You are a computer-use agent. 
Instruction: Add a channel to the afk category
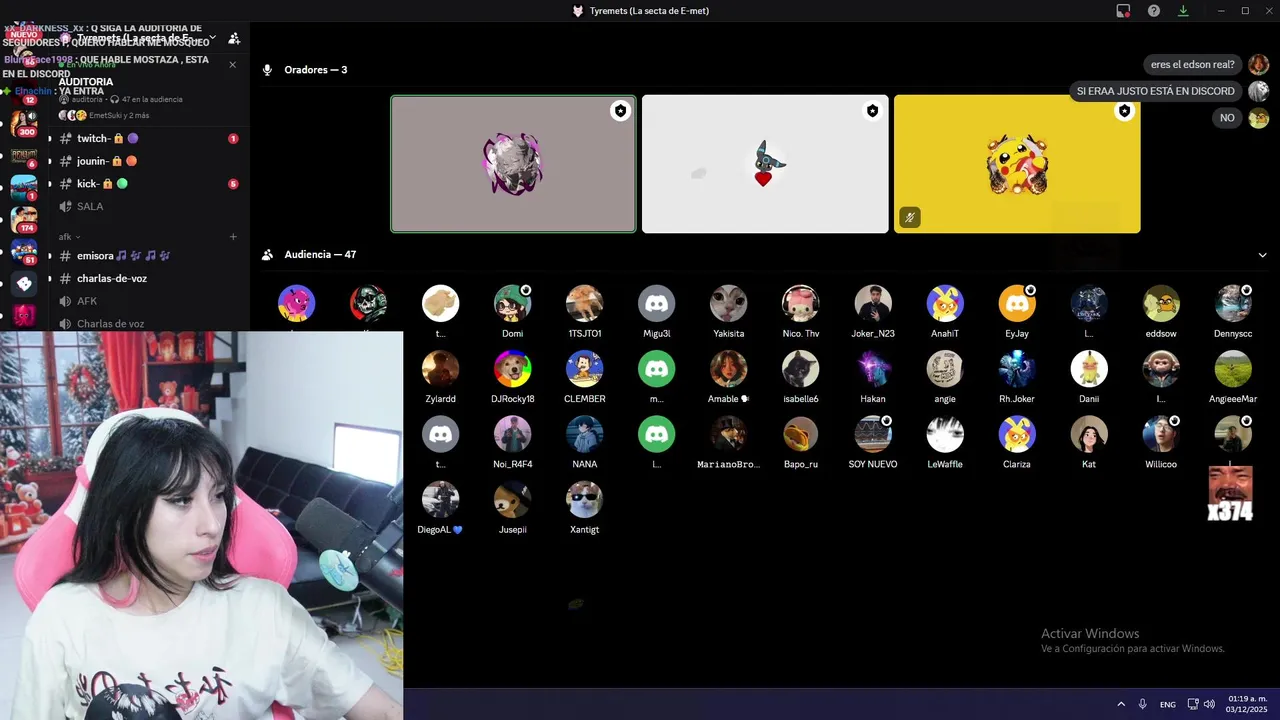(x=233, y=237)
